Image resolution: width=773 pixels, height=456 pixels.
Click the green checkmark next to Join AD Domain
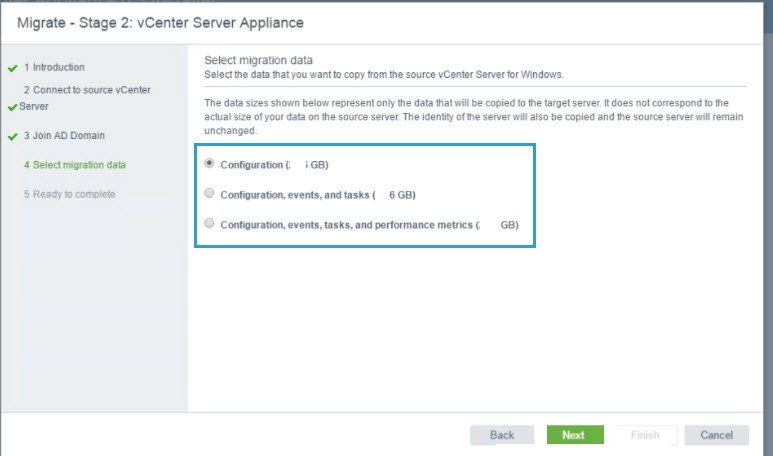click(x=12, y=136)
